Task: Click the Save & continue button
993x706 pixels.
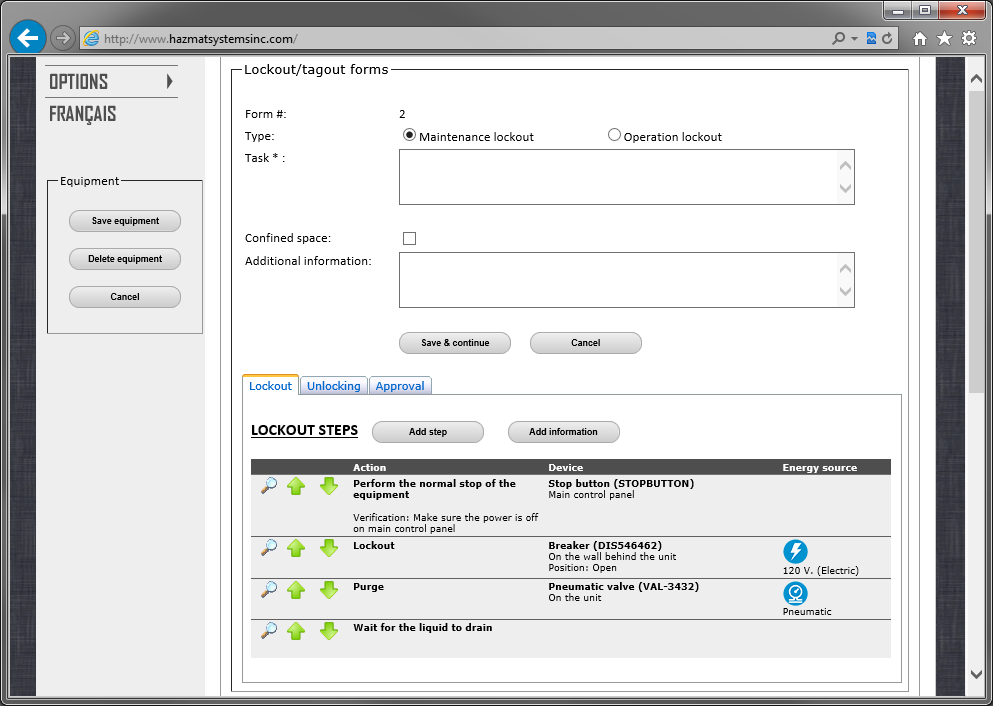Action: tap(455, 343)
